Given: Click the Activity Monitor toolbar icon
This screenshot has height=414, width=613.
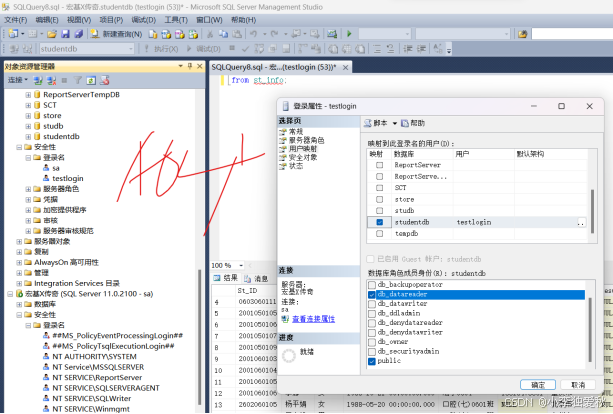Looking at the screenshot, I should point(332,34).
